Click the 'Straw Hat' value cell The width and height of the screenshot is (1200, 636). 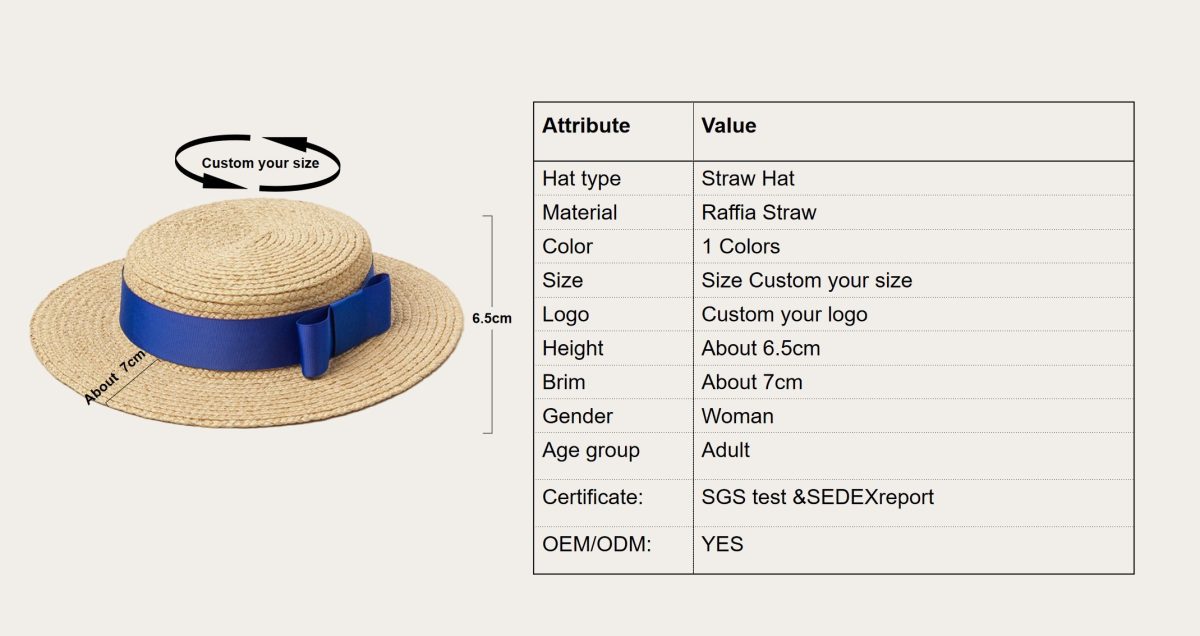point(748,179)
